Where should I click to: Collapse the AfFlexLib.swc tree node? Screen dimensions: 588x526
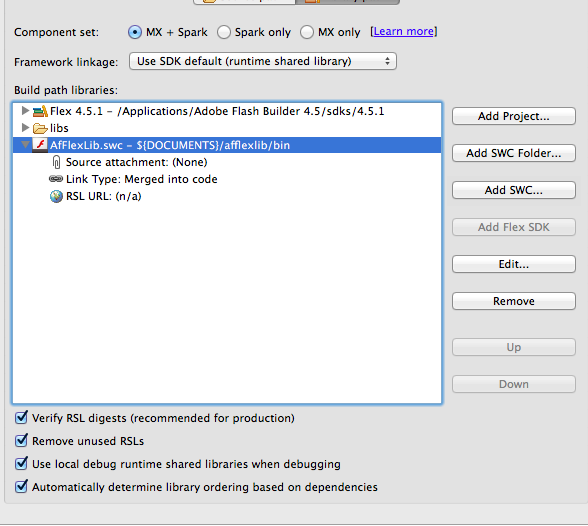tap(25, 145)
